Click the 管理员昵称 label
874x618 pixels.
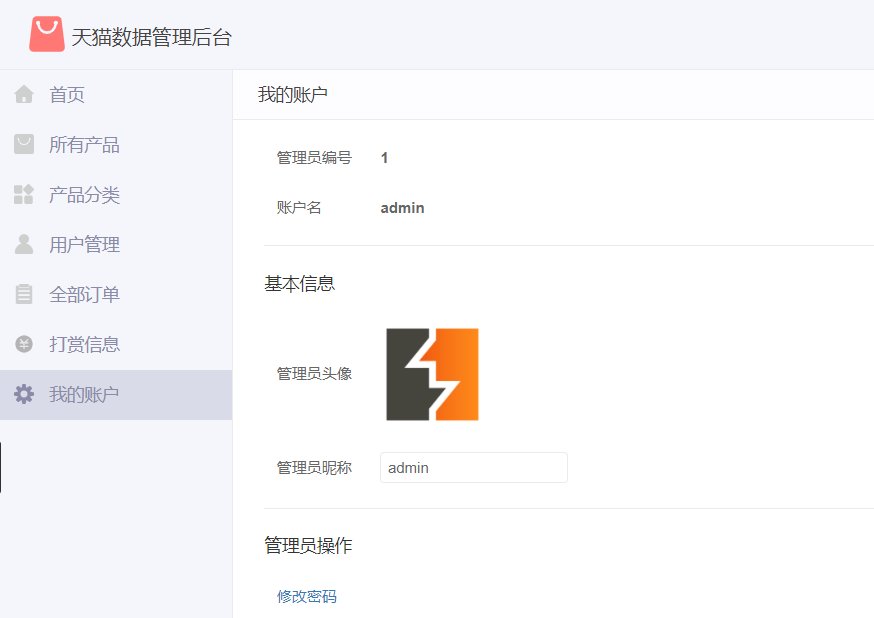point(314,468)
